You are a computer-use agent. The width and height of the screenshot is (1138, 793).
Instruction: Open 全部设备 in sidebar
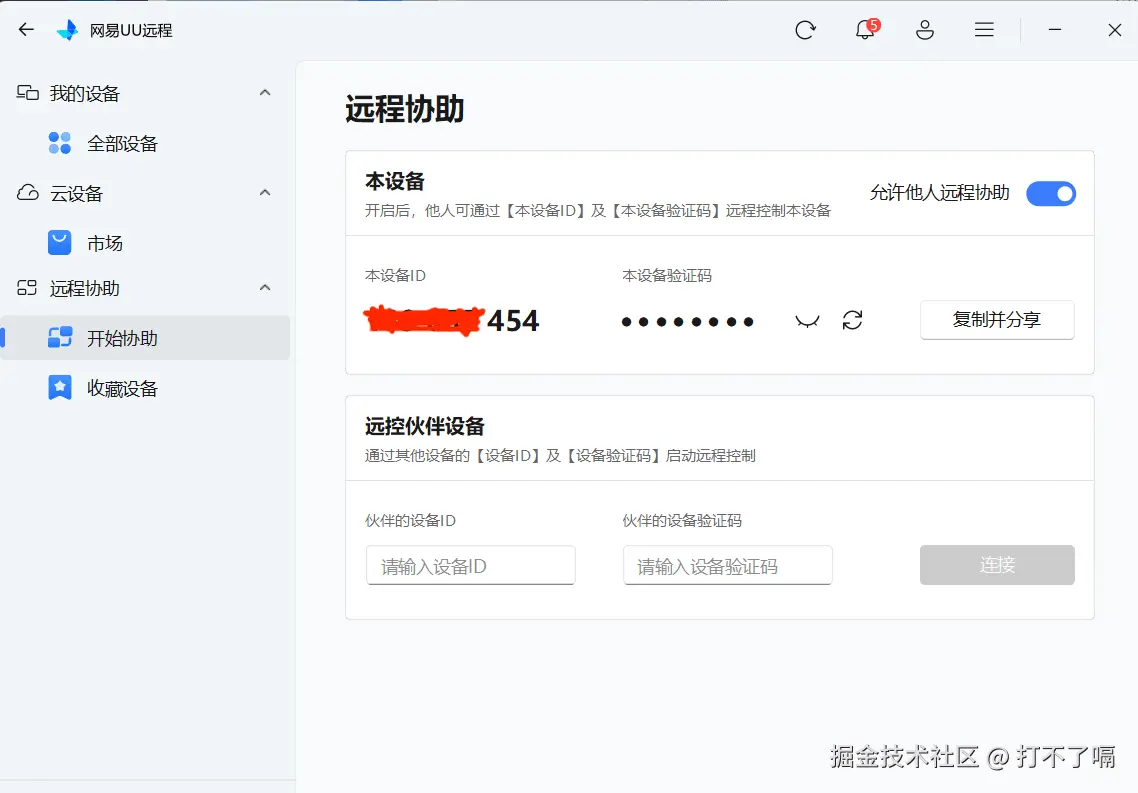click(x=145, y=144)
